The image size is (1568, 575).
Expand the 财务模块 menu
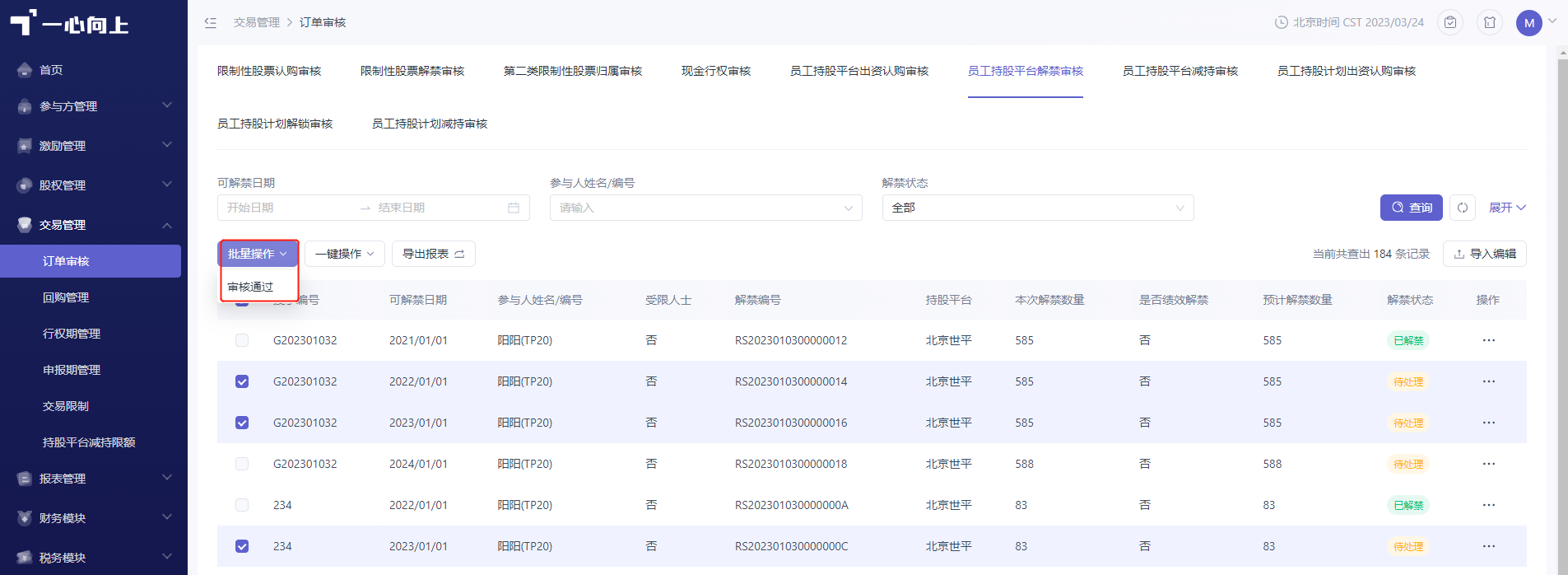click(x=167, y=517)
